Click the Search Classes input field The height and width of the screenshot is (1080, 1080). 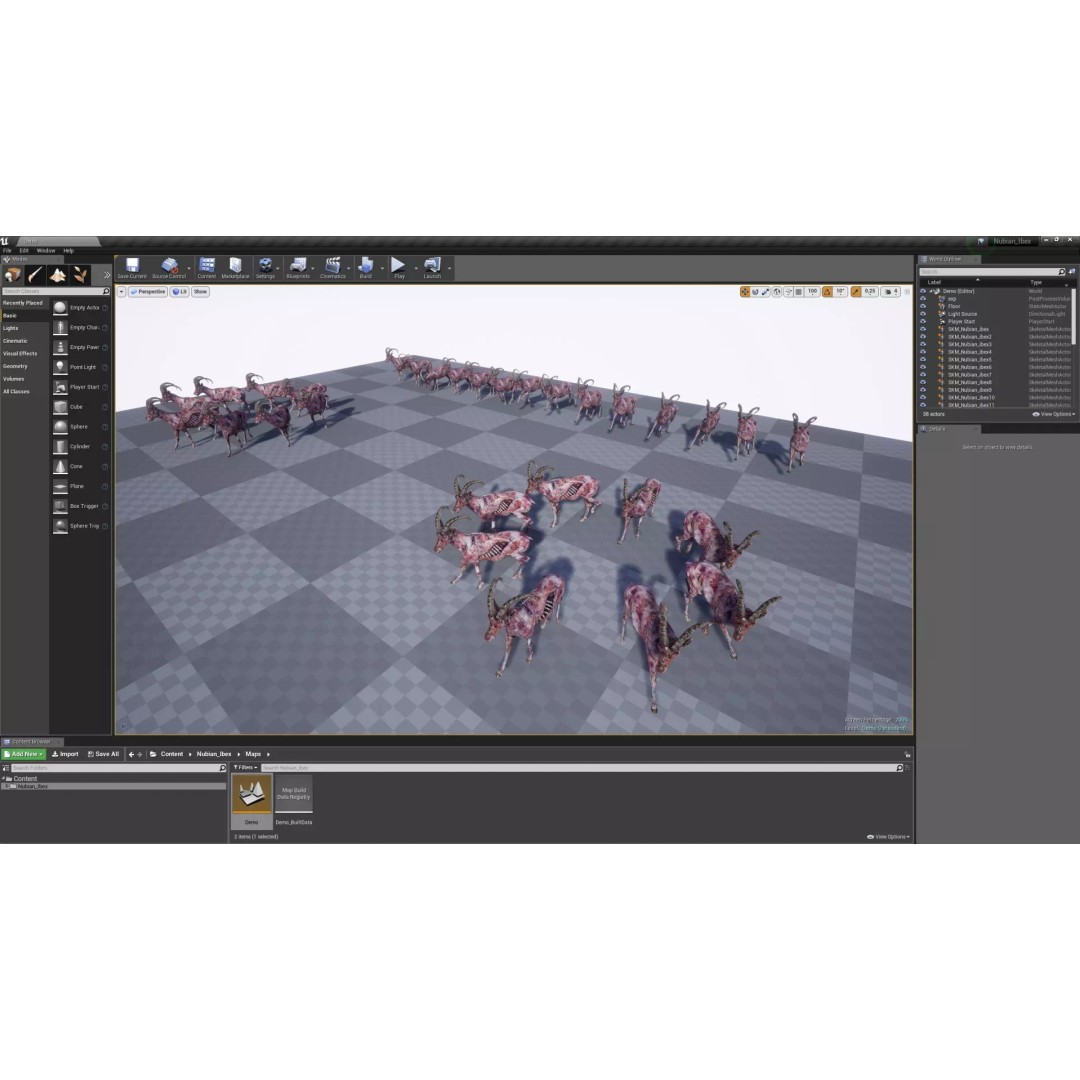click(x=55, y=291)
